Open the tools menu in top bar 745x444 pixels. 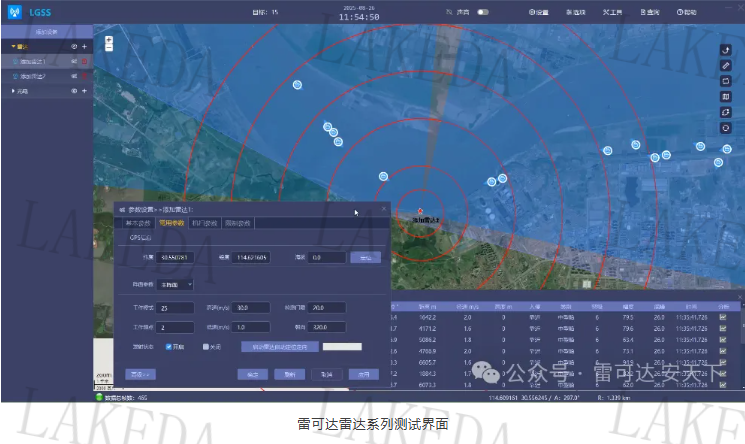click(x=612, y=12)
